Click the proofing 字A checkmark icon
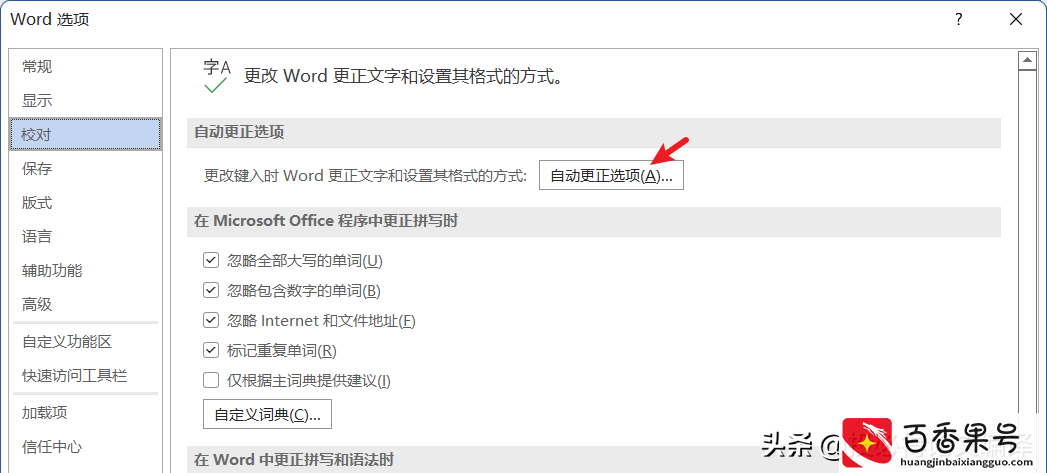Viewport: 1047px width, 473px height. pos(216,75)
